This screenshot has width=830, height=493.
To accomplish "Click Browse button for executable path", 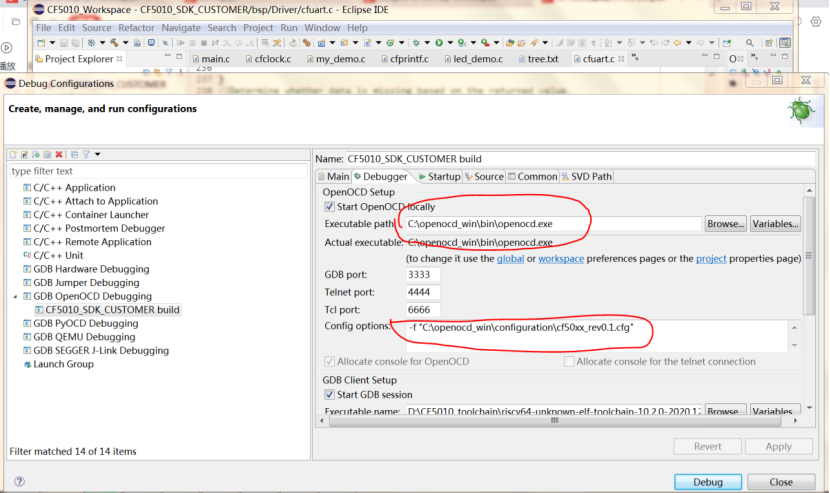I will coord(725,224).
